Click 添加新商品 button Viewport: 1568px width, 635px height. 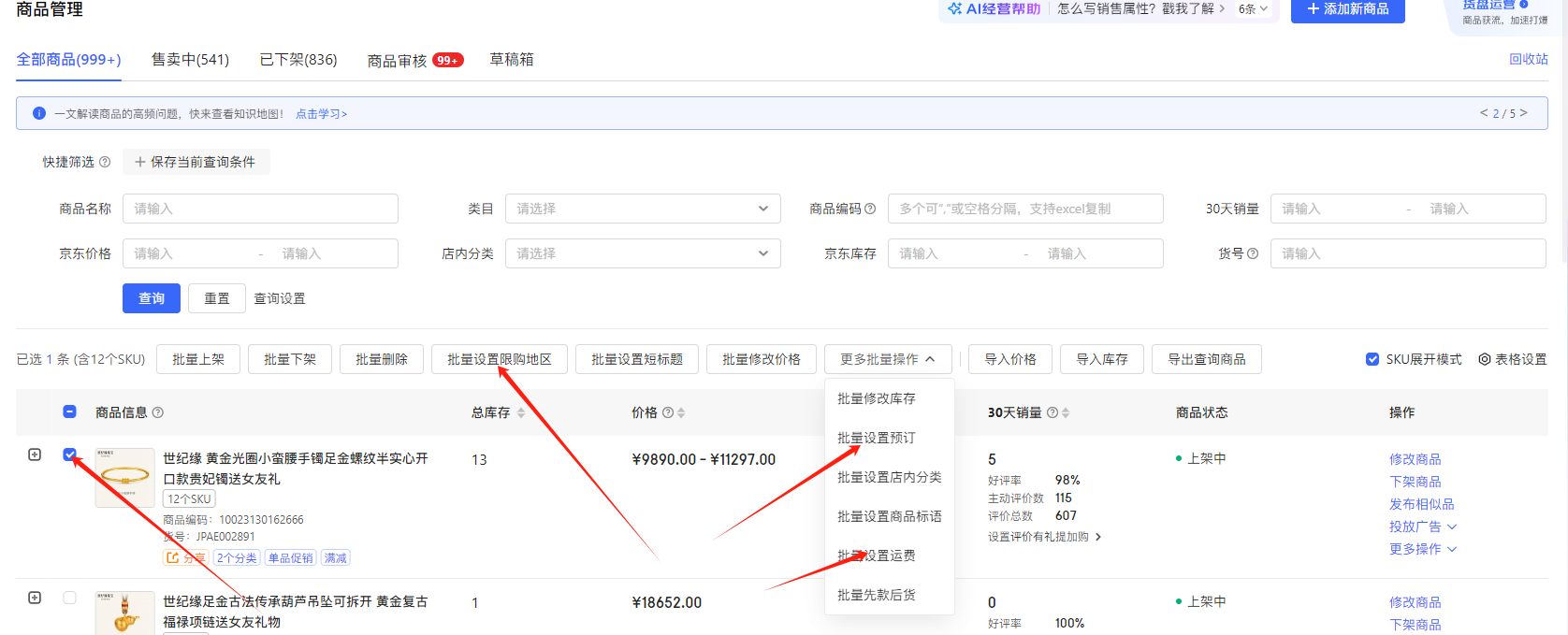tap(1347, 9)
